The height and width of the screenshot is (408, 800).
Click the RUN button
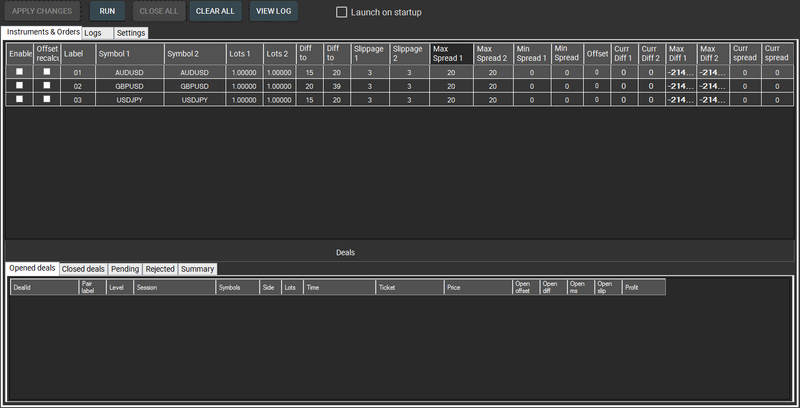coord(107,11)
